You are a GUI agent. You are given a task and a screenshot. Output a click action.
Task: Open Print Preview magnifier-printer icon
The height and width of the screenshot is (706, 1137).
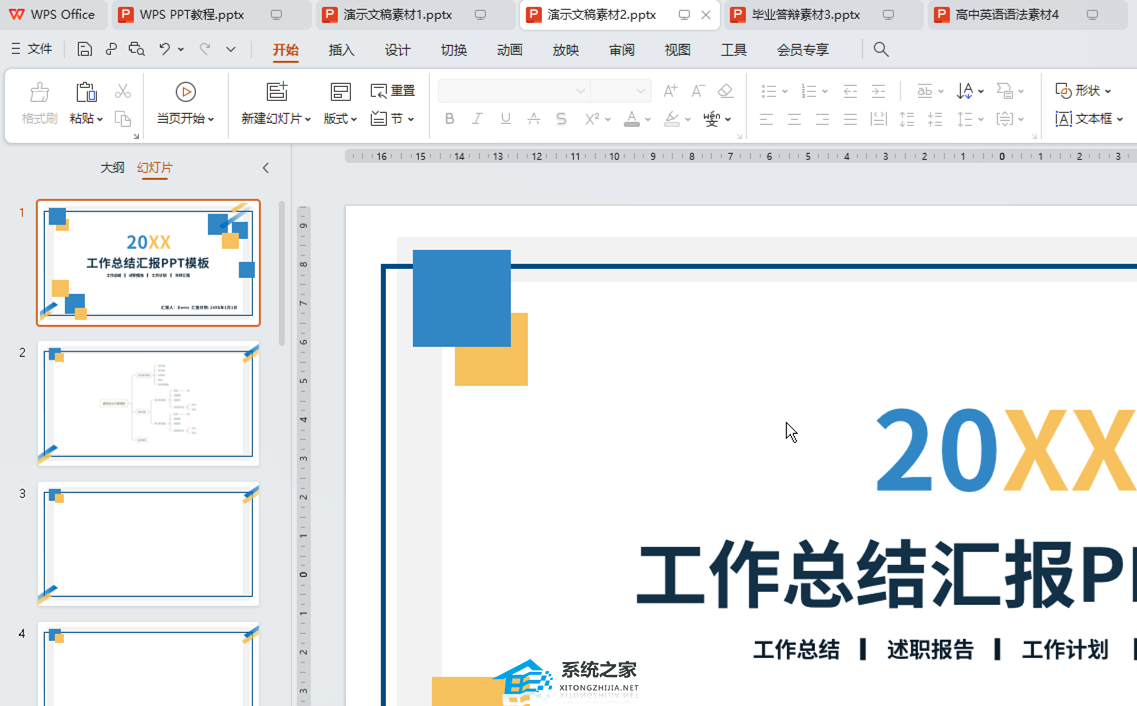(136, 49)
